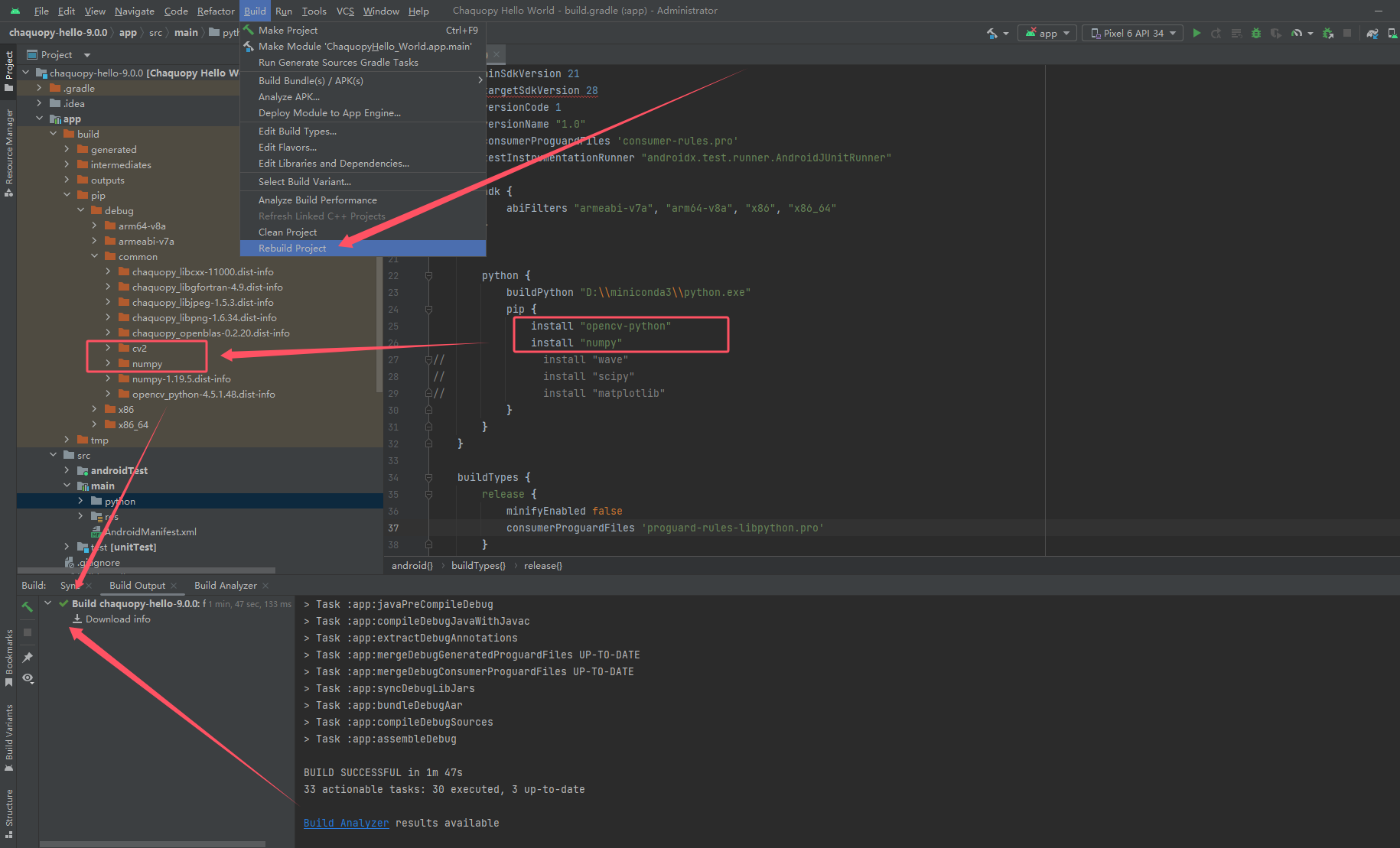Run the app on Pixel 6 emulator
The width and height of the screenshot is (1400, 848).
(x=1197, y=32)
